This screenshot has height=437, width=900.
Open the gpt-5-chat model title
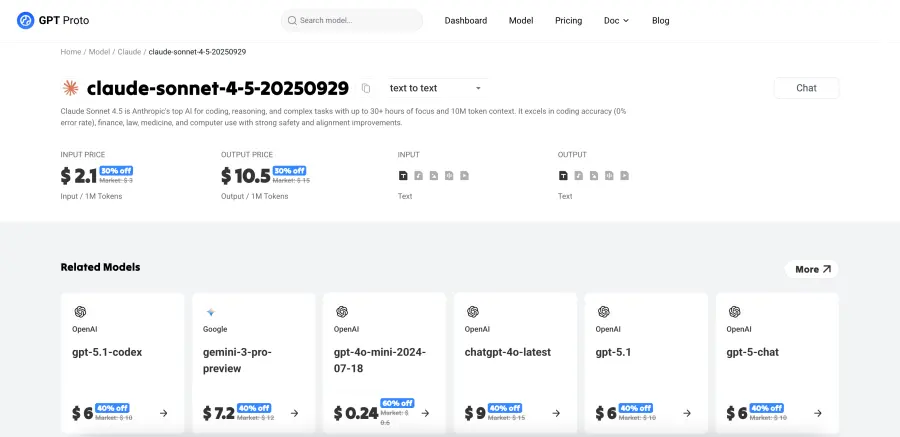[752, 352]
